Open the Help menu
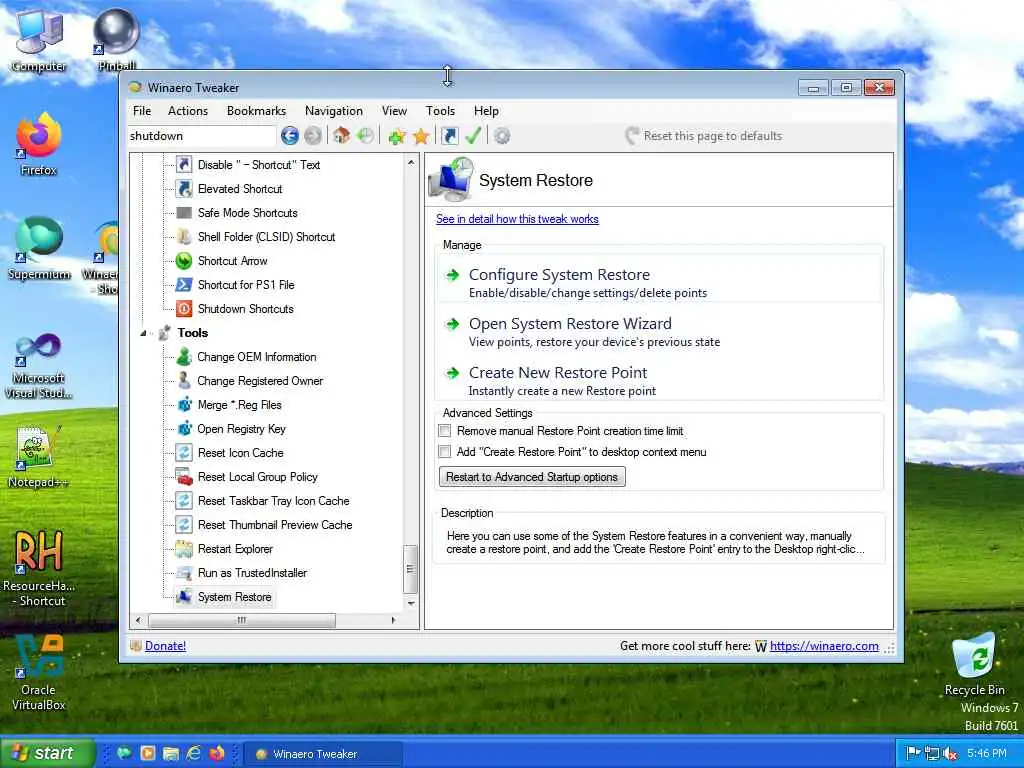 (486, 111)
